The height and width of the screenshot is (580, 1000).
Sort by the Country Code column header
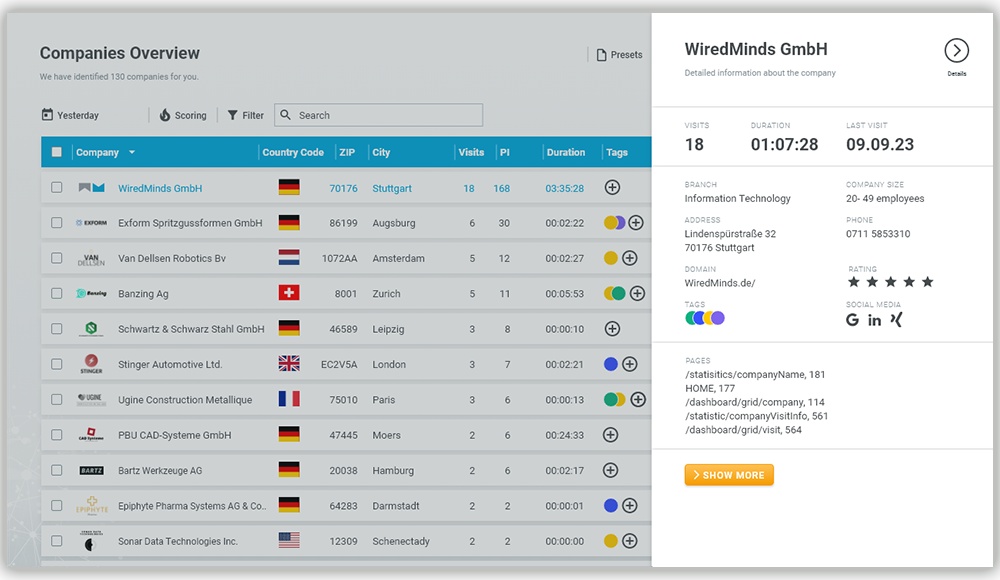tap(293, 152)
